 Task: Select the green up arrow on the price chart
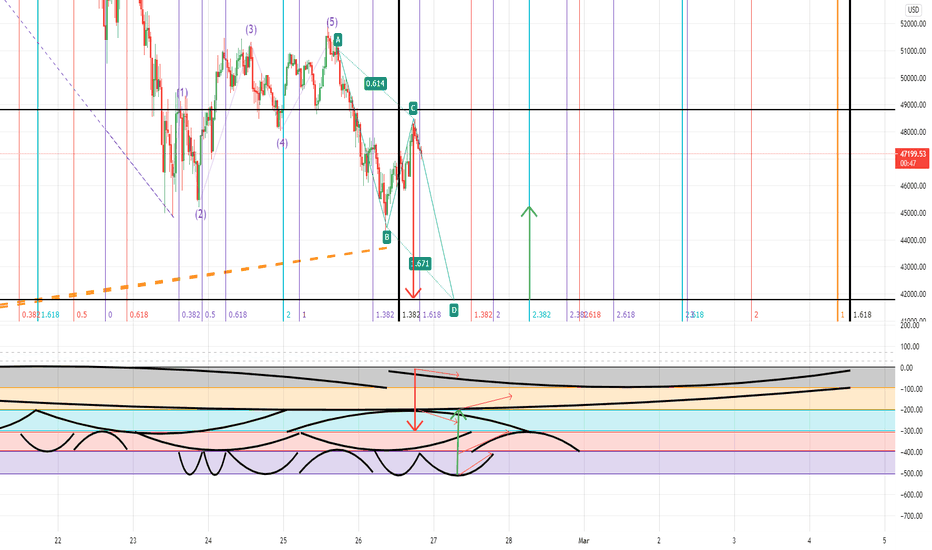529,253
